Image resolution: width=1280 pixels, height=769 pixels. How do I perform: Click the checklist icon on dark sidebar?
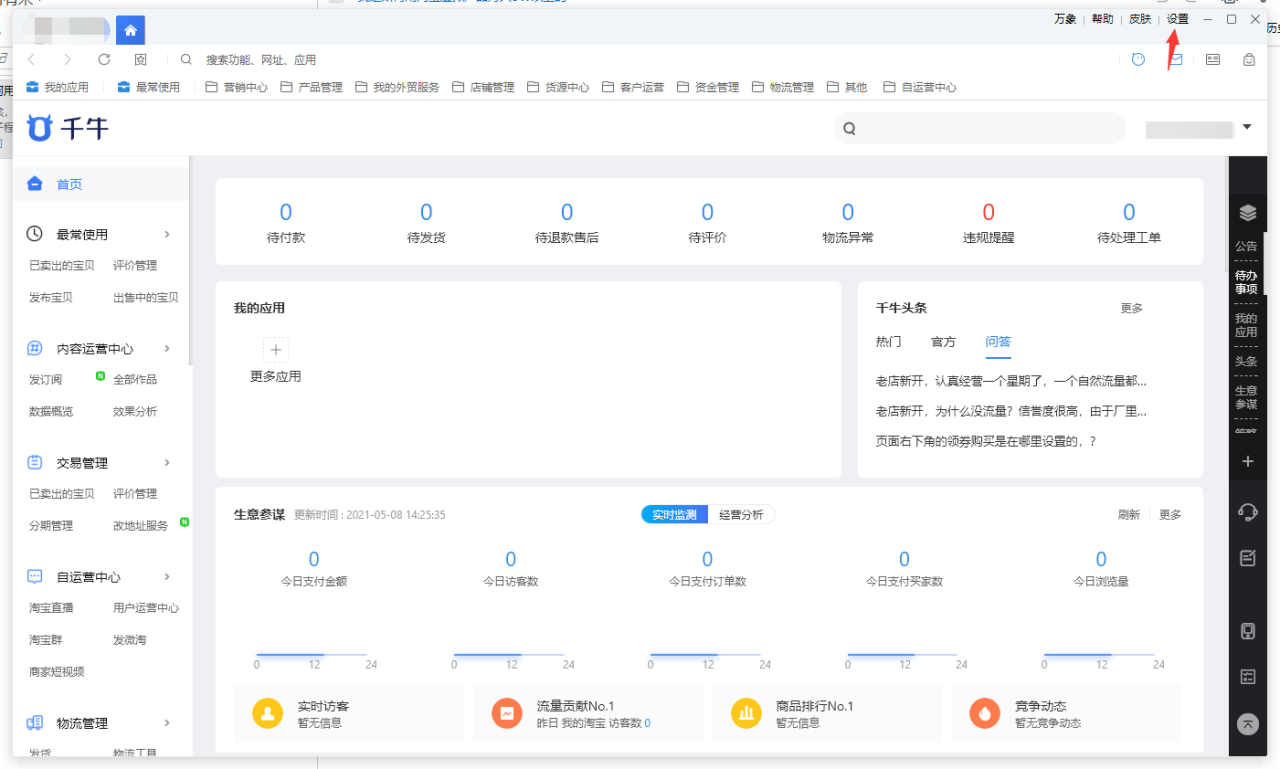pyautogui.click(x=1247, y=677)
